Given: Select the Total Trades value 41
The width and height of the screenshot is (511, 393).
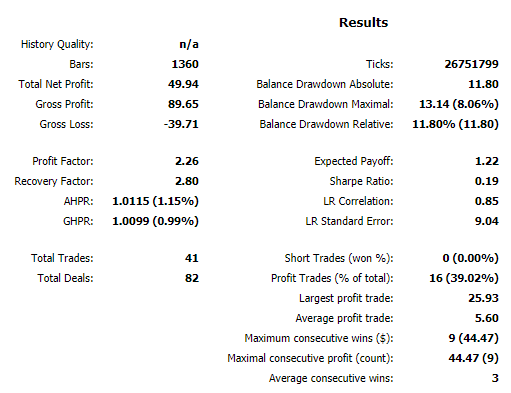Looking at the screenshot, I should [192, 258].
